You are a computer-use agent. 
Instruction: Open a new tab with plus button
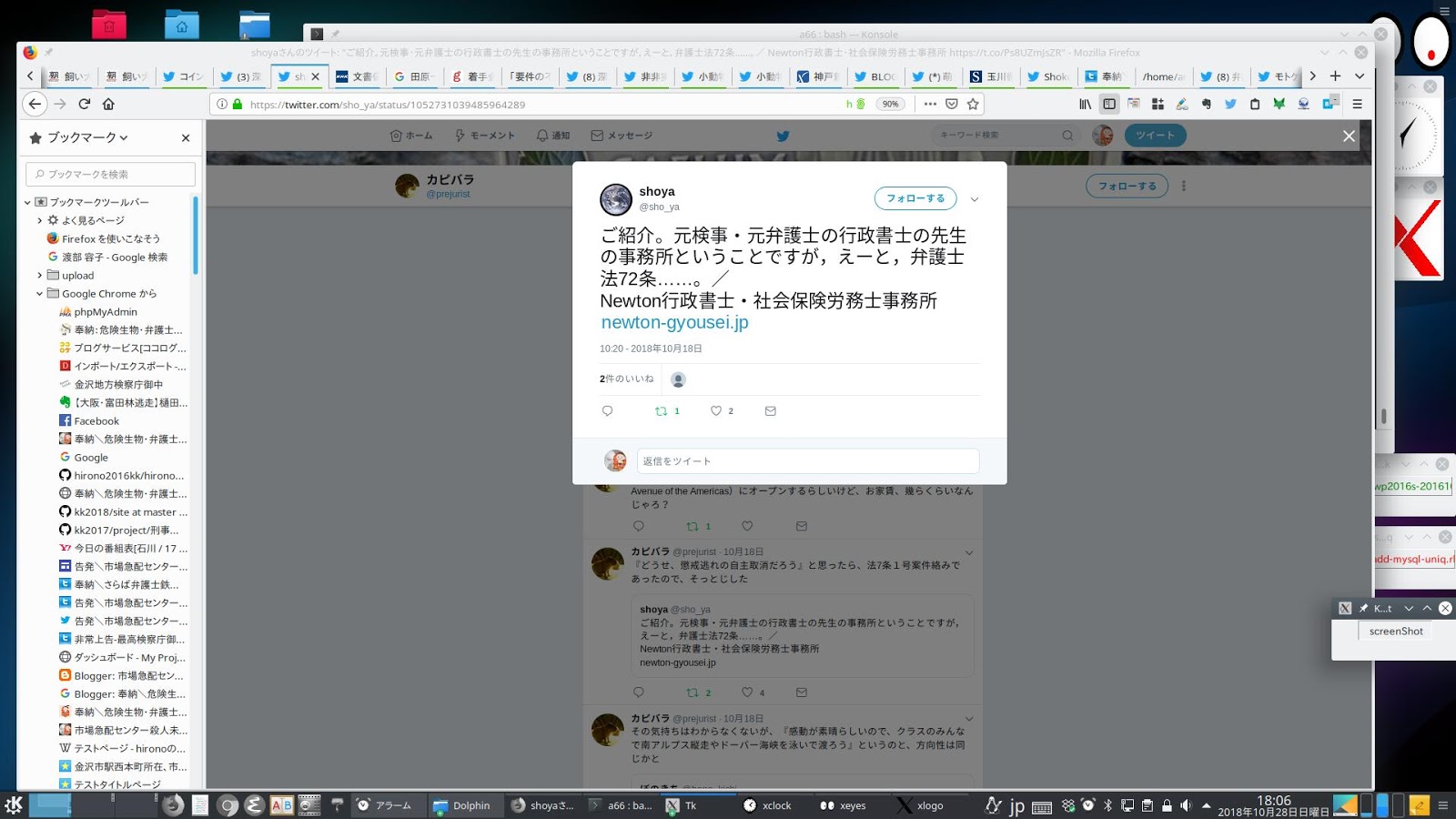point(1335,76)
